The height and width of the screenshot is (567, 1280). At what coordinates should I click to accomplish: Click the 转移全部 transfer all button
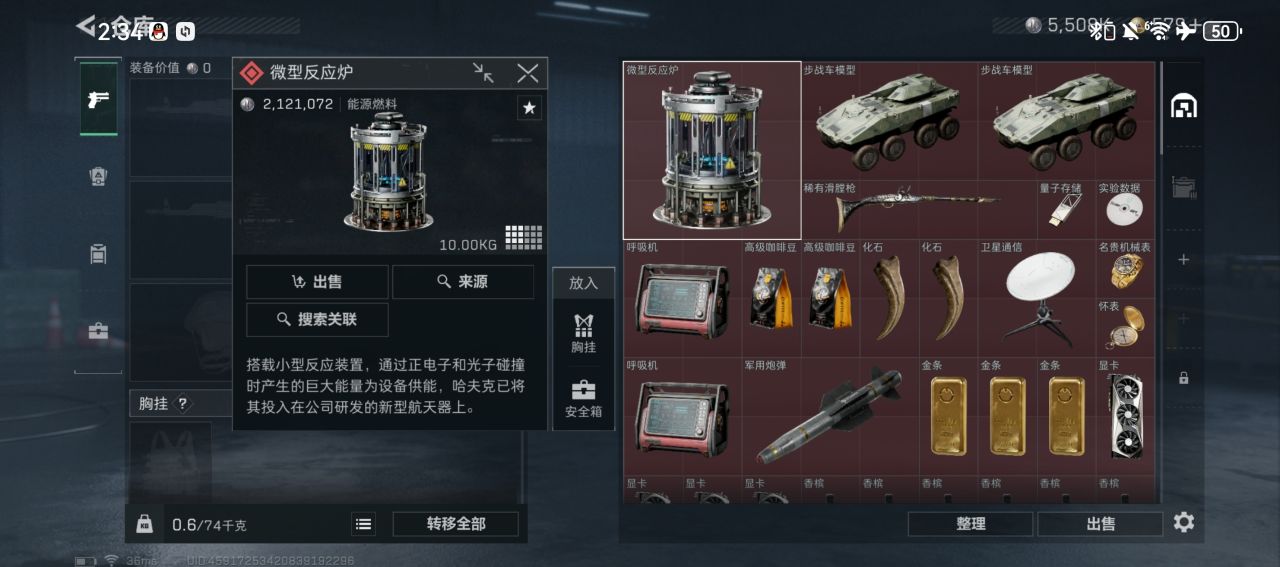[456, 524]
